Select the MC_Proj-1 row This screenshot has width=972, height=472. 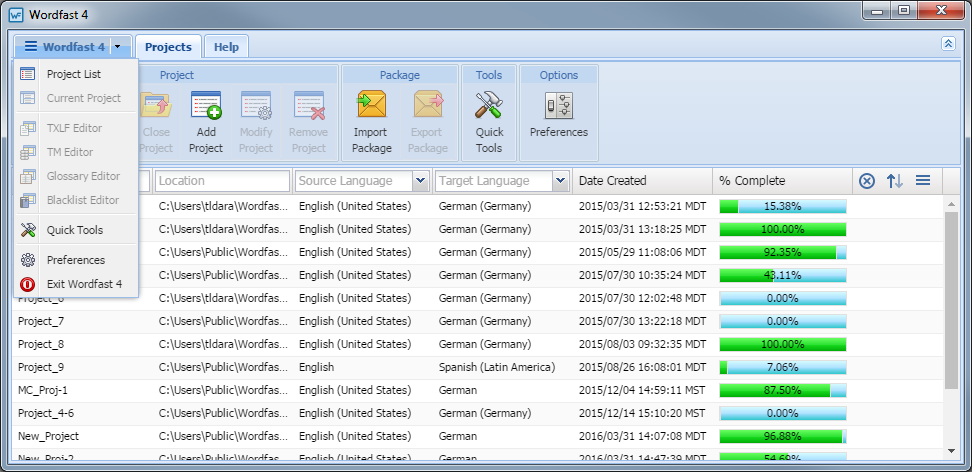pyautogui.click(x=477, y=390)
